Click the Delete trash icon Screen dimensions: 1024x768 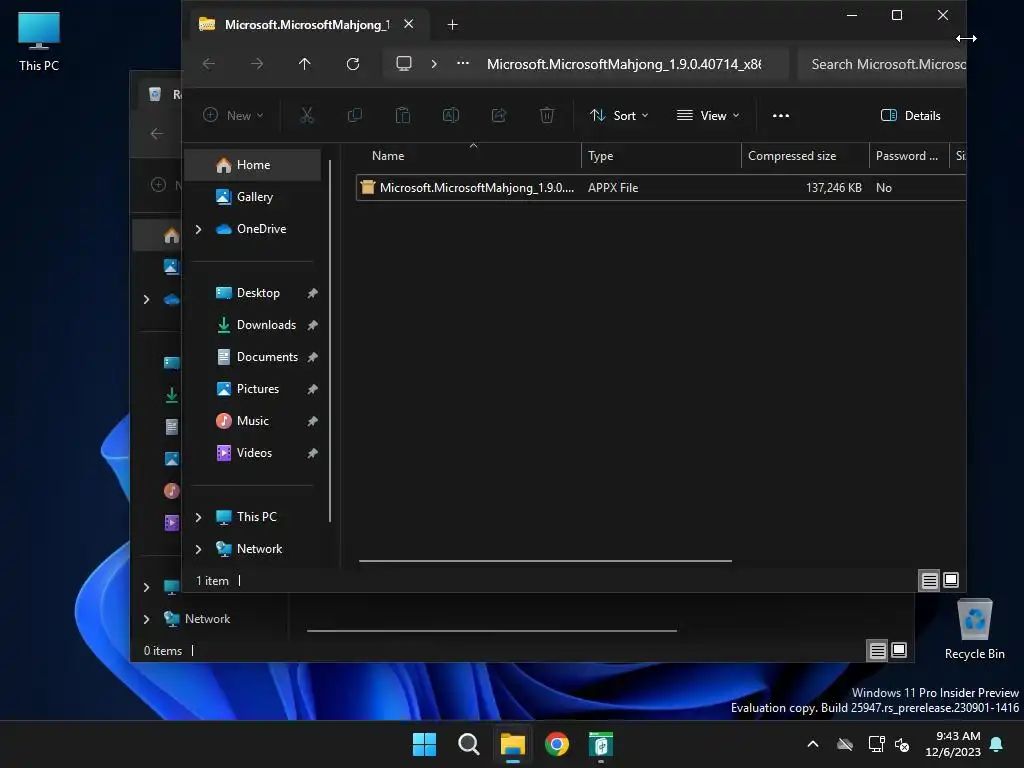coord(547,116)
